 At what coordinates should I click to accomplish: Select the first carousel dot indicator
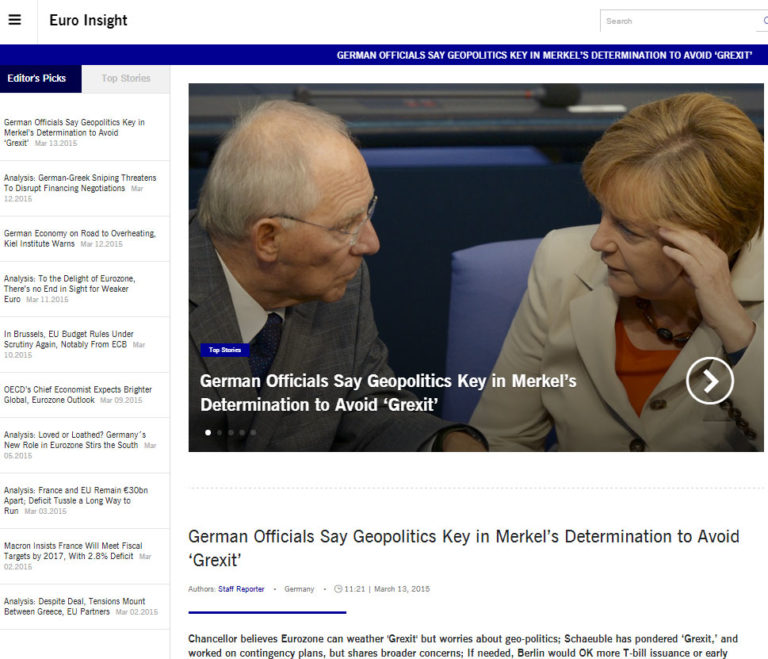pyautogui.click(x=208, y=433)
